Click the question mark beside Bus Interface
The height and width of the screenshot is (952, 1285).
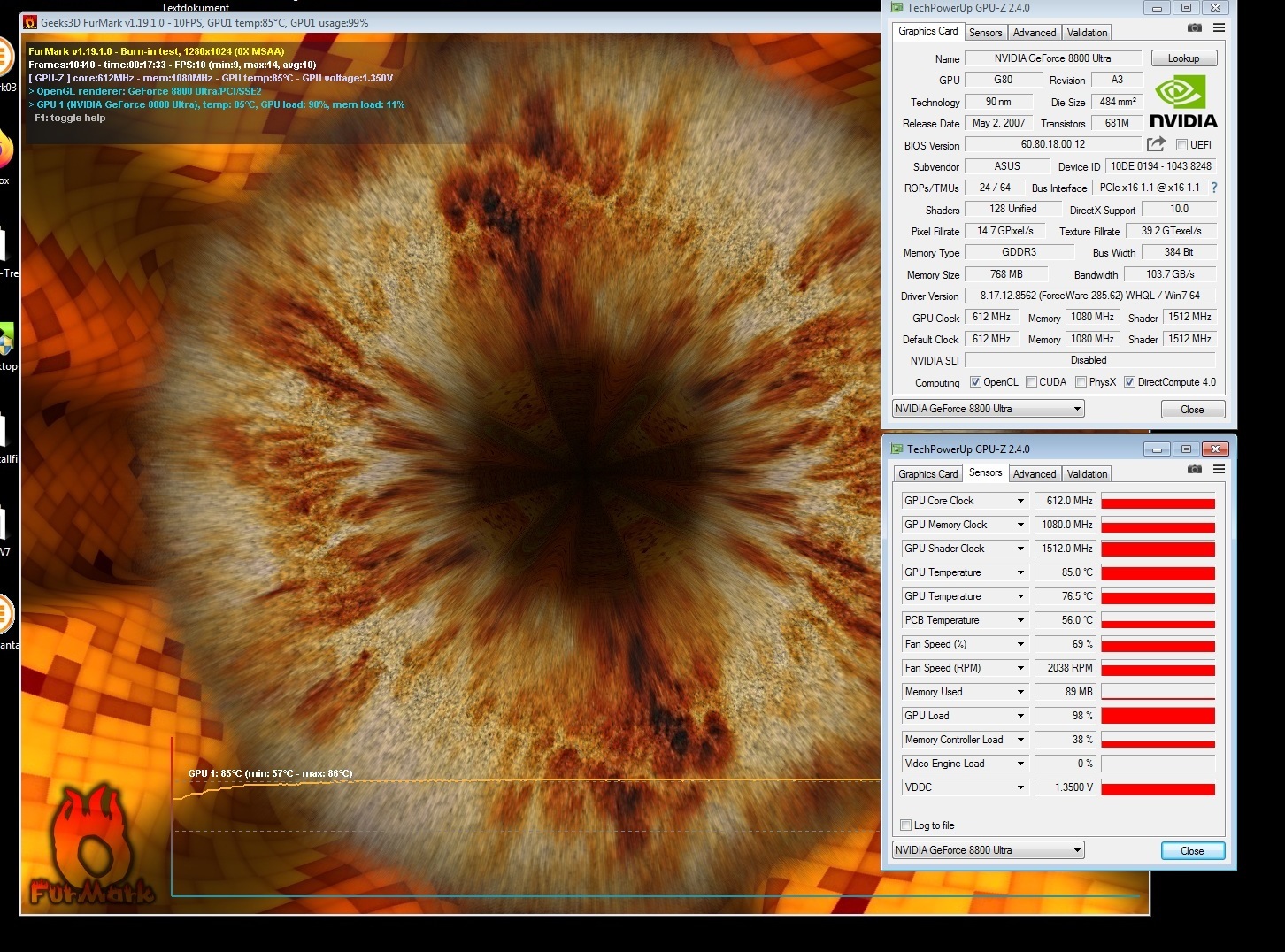(1214, 188)
